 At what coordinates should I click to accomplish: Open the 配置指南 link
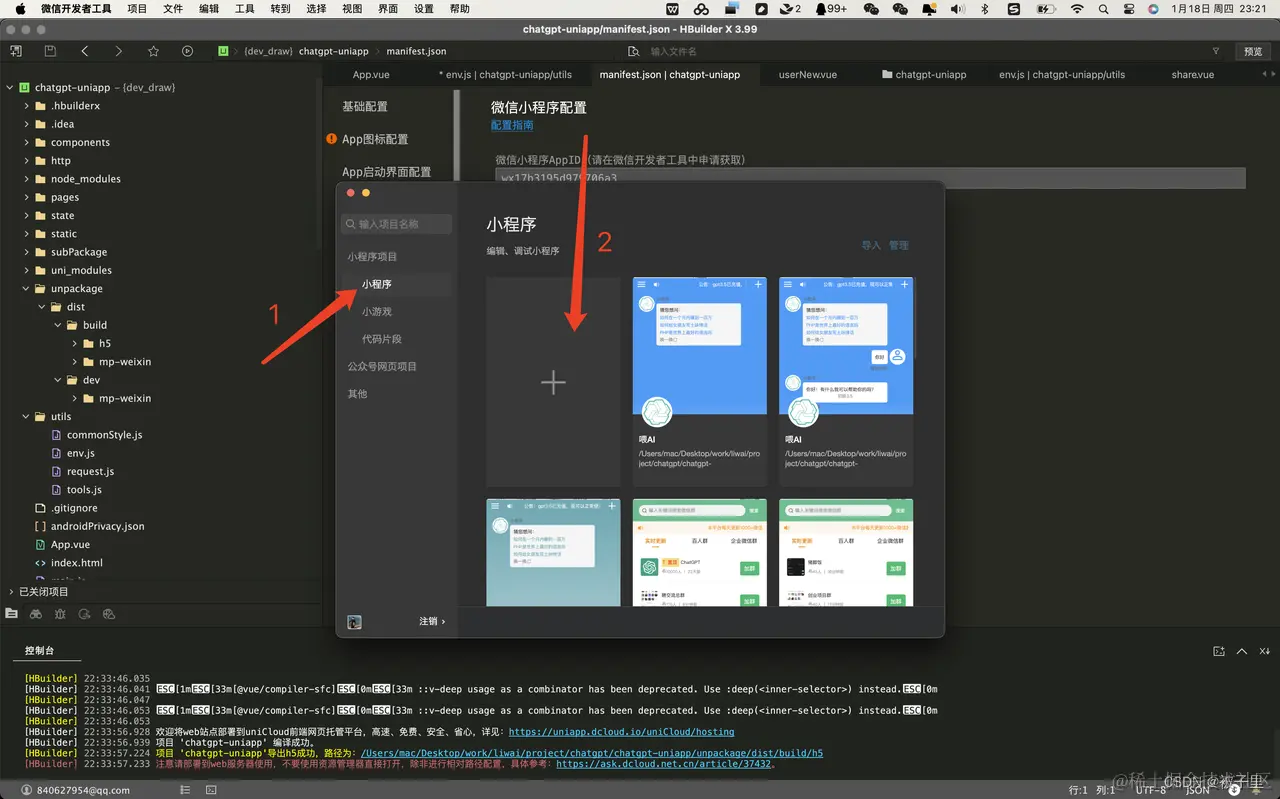click(x=512, y=125)
